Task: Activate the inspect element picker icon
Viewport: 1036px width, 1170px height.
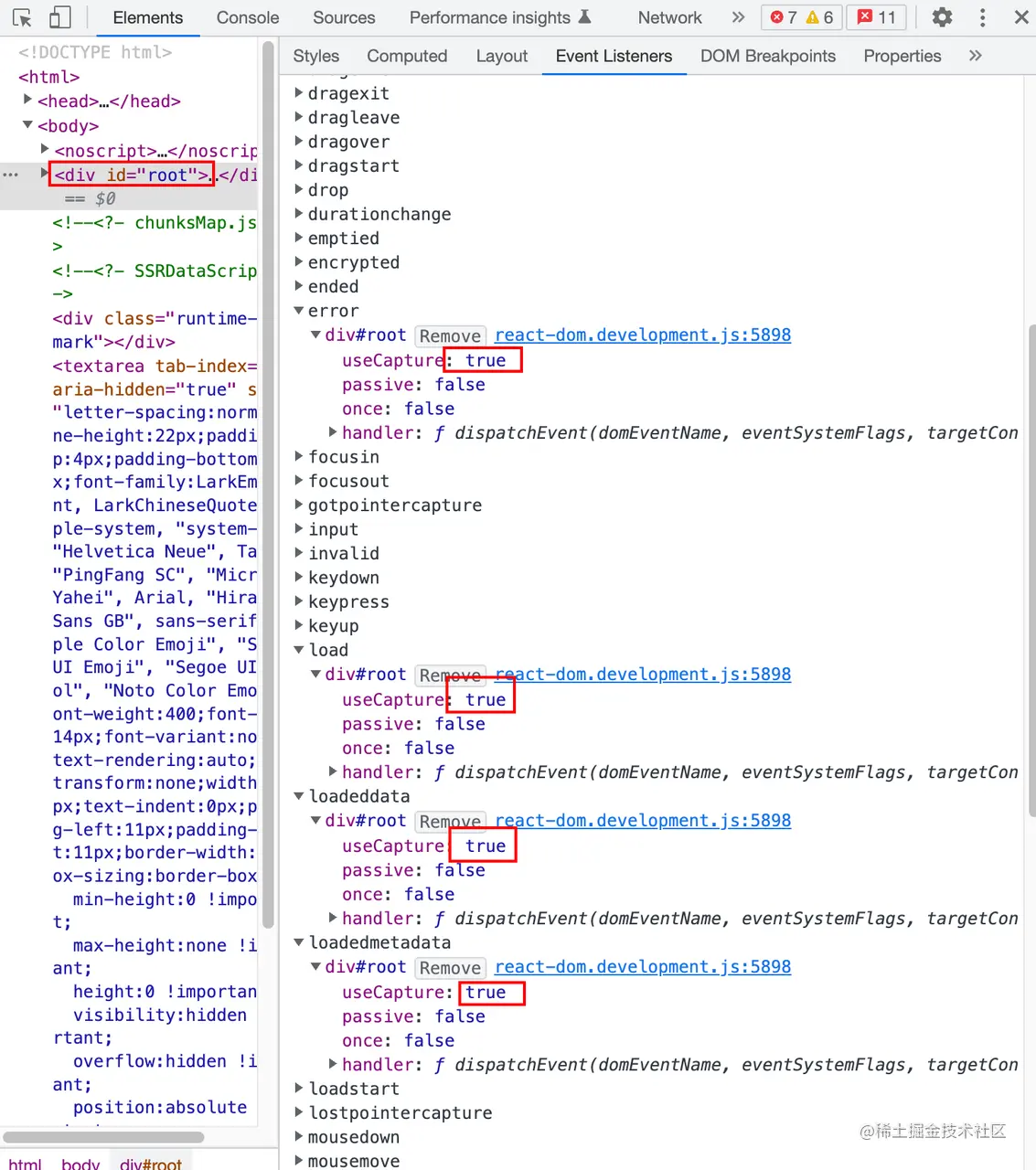Action: tap(22, 17)
